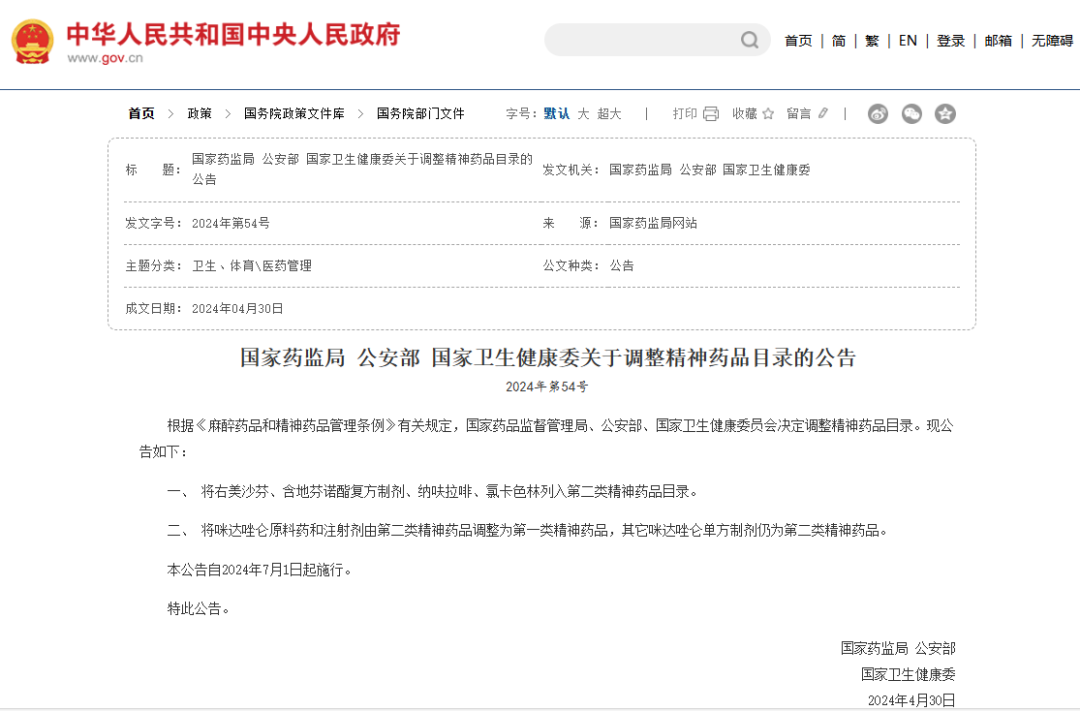Select 超大 font size

(x=609, y=114)
